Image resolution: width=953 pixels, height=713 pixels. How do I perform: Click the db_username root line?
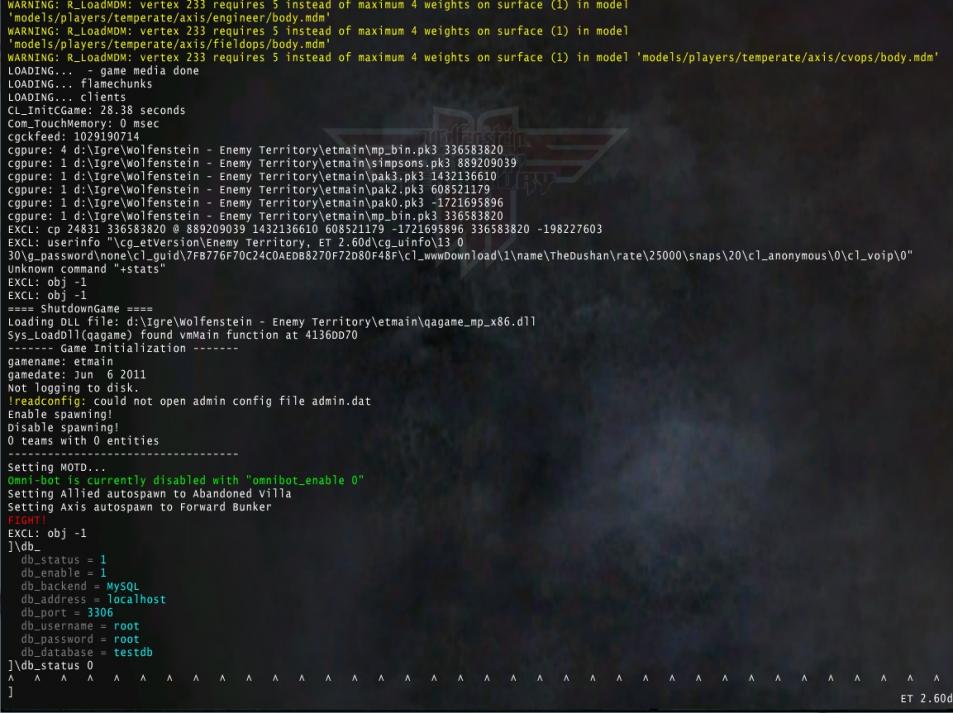[x=79, y=626]
